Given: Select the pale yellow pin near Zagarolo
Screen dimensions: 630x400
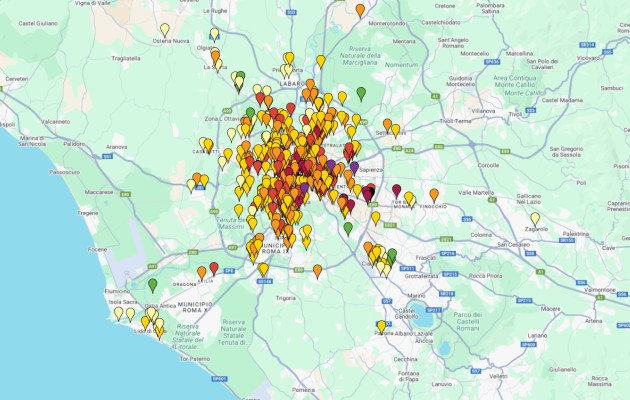Looking at the screenshot, I should (x=535, y=218).
